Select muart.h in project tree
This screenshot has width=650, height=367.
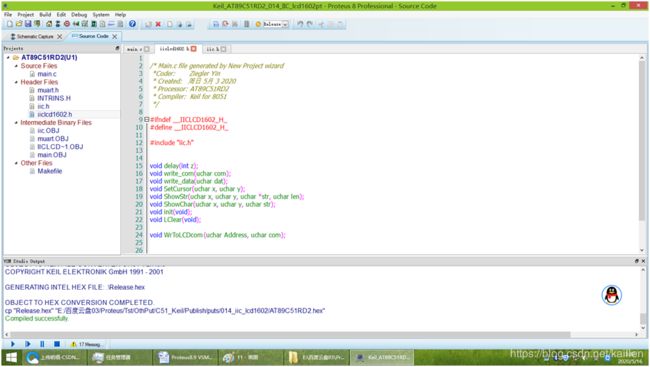tap(48, 90)
